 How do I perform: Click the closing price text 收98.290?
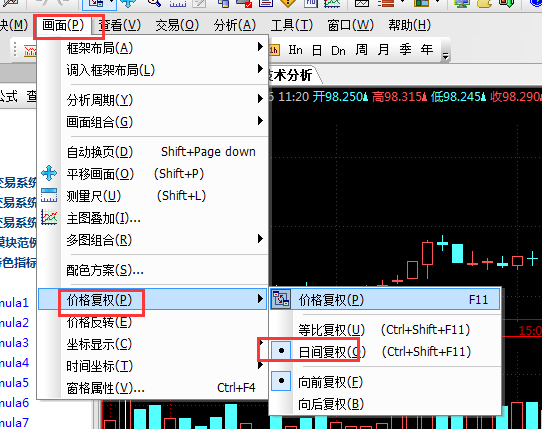pos(516,96)
